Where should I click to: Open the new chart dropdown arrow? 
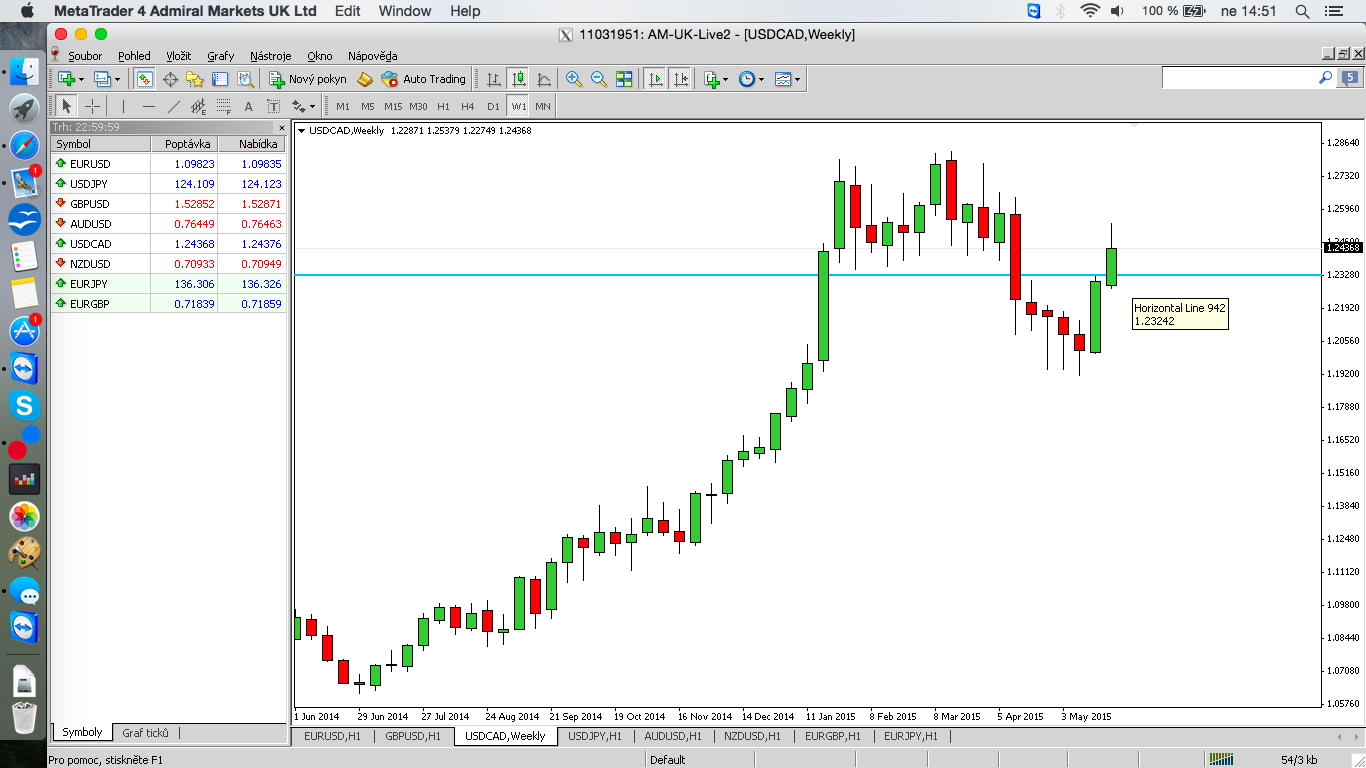(x=81, y=79)
